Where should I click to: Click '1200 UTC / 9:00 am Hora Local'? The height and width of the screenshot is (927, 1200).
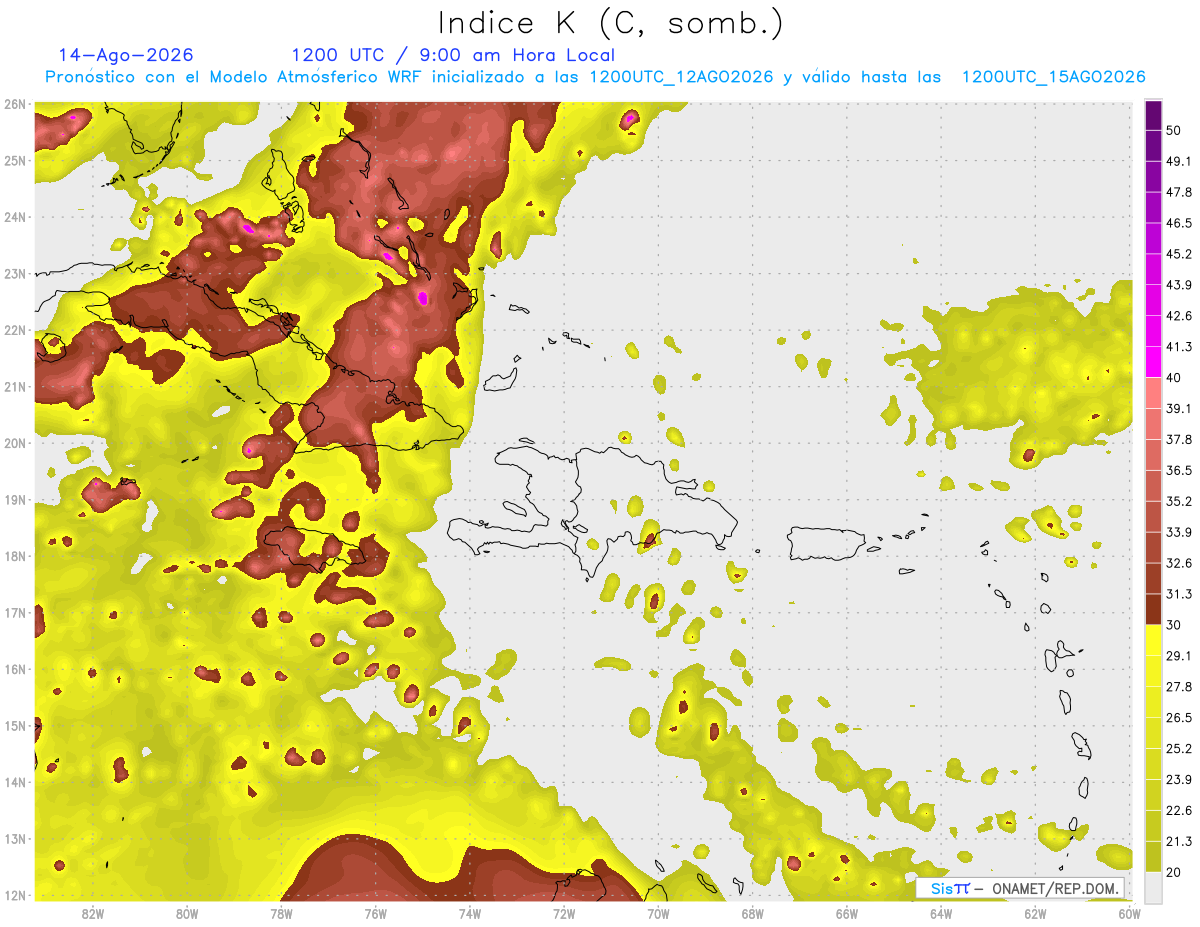click(x=453, y=56)
